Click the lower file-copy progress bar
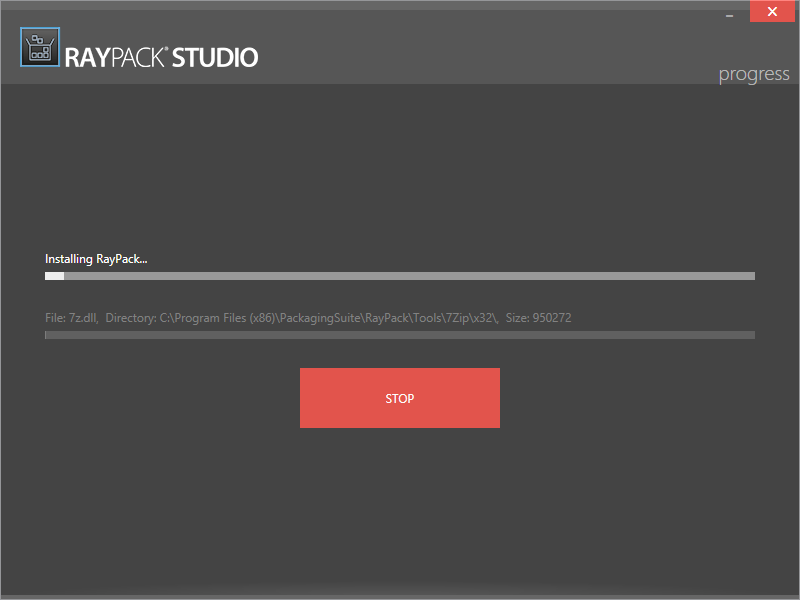 pos(400,335)
